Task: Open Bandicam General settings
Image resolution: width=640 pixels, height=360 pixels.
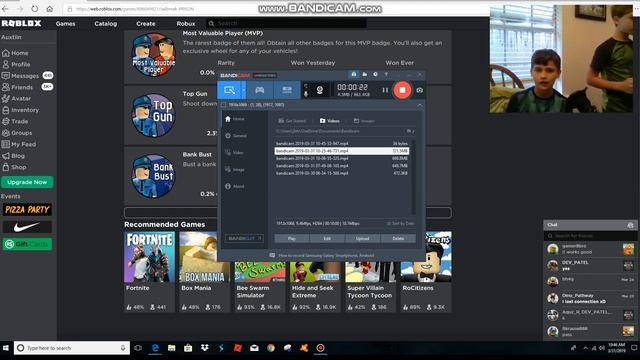Action: click(x=236, y=136)
